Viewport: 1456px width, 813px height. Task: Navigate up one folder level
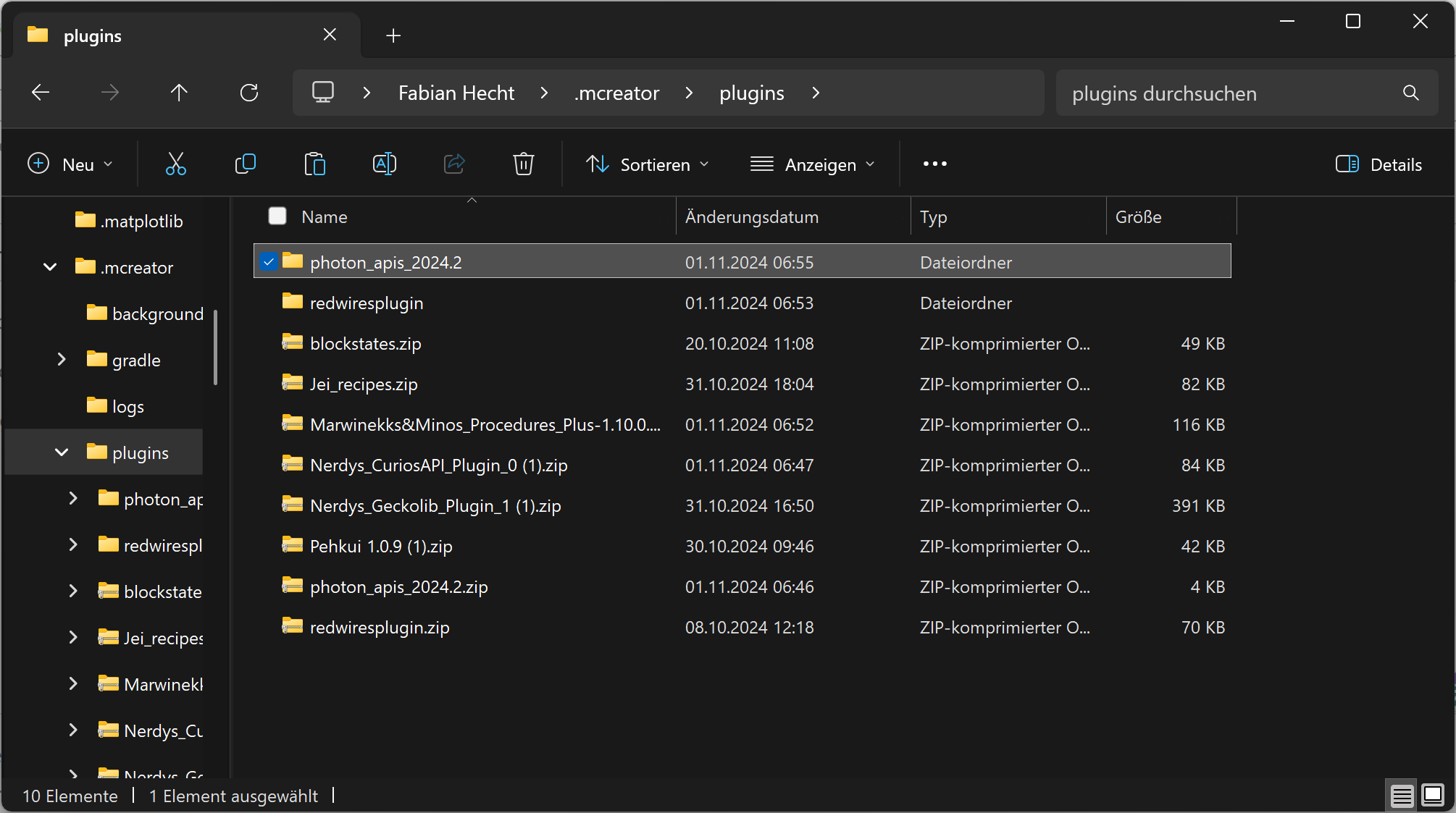(179, 93)
